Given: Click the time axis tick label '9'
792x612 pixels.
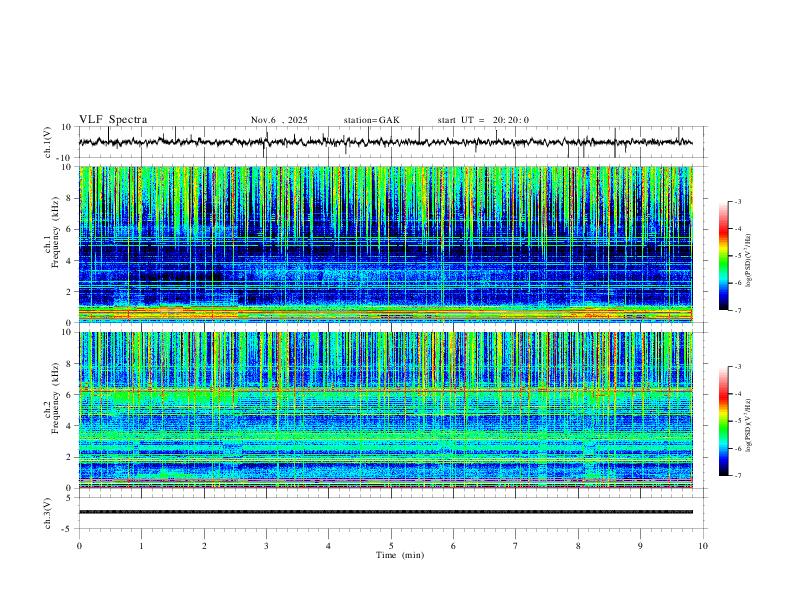Looking at the screenshot, I should coord(640,546).
